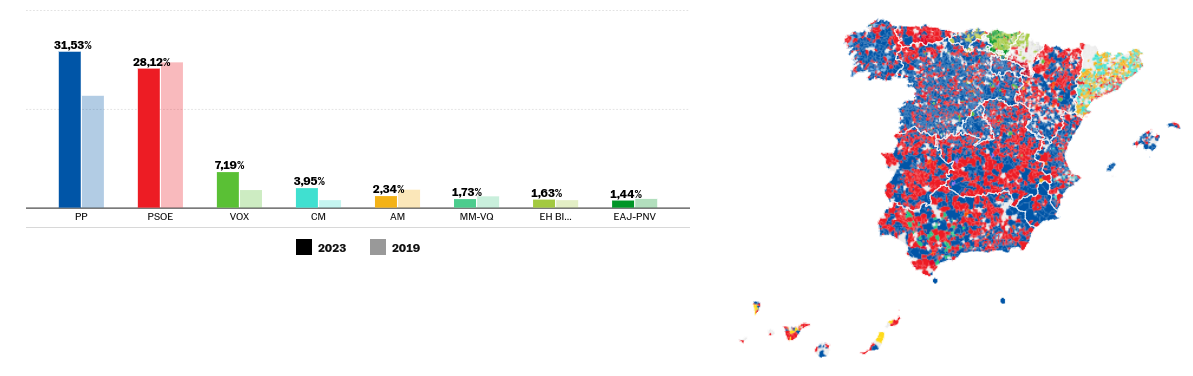This screenshot has height=376, width=1193.
Task: Click the 31,53% value label above PP
Action: [73, 46]
